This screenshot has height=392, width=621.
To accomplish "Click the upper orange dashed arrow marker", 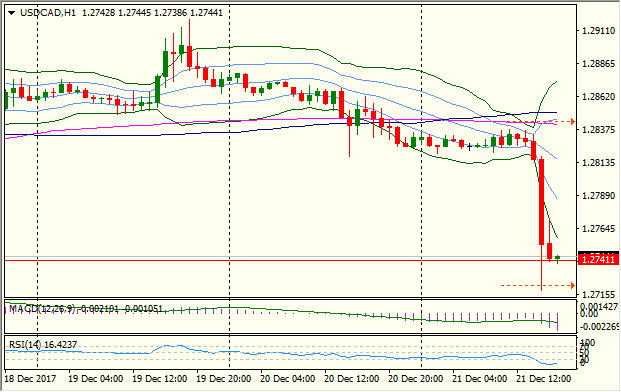I will click(x=572, y=122).
